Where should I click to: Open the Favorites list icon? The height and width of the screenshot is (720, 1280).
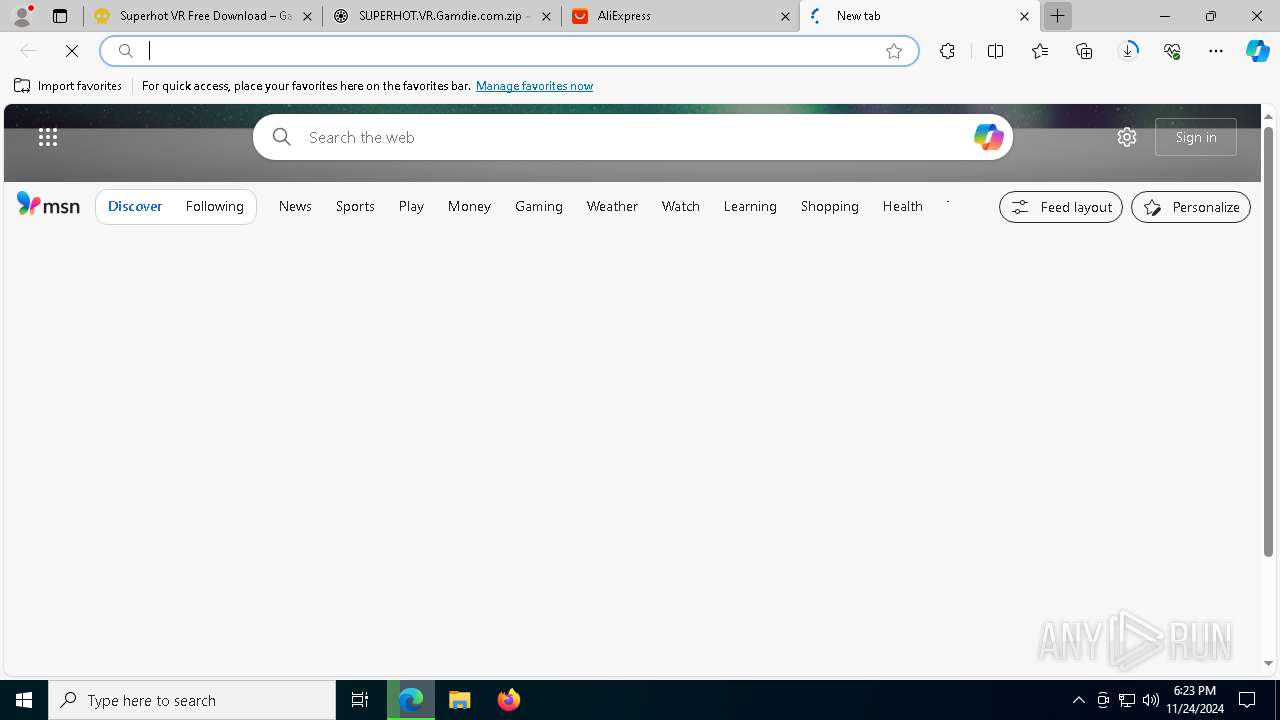[1040, 51]
